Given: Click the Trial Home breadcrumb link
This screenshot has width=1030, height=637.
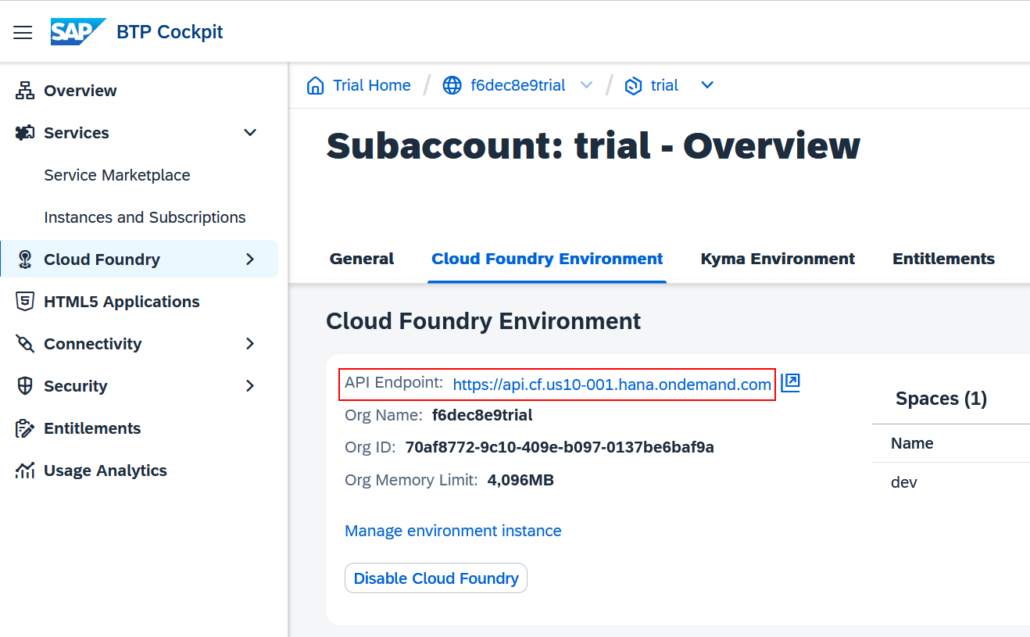Looking at the screenshot, I should pyautogui.click(x=372, y=85).
